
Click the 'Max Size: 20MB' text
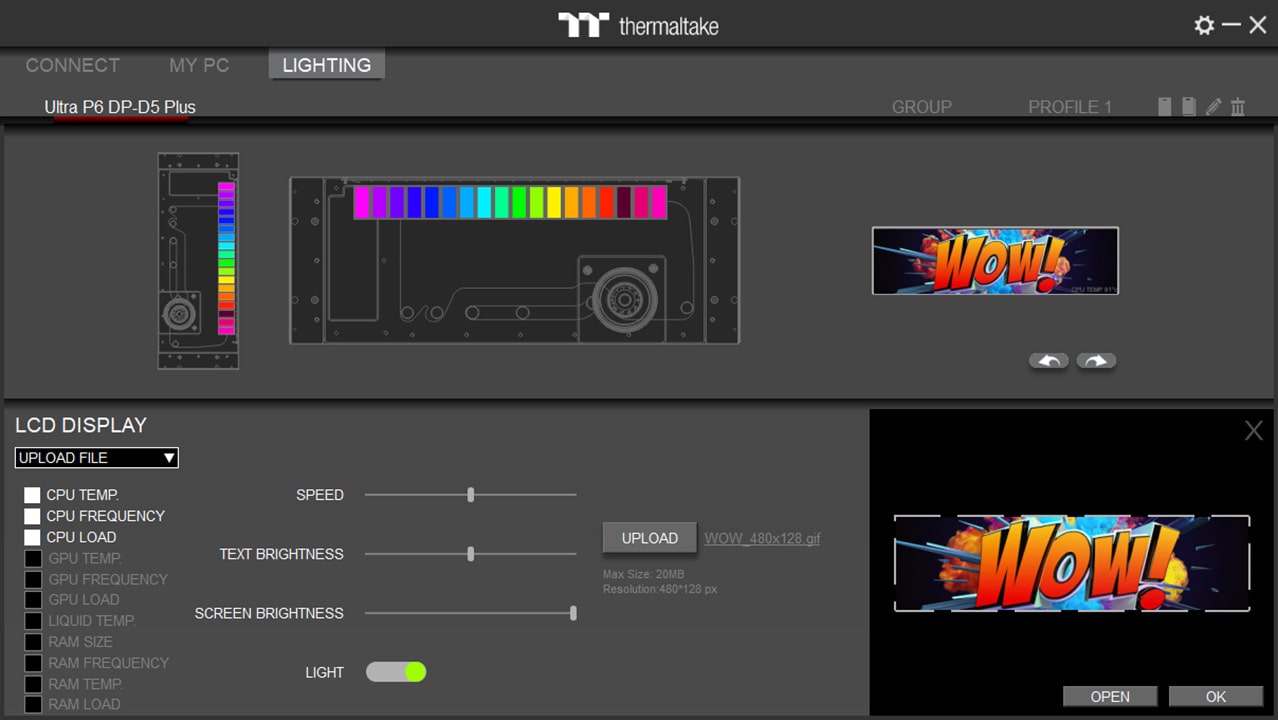tap(644, 574)
